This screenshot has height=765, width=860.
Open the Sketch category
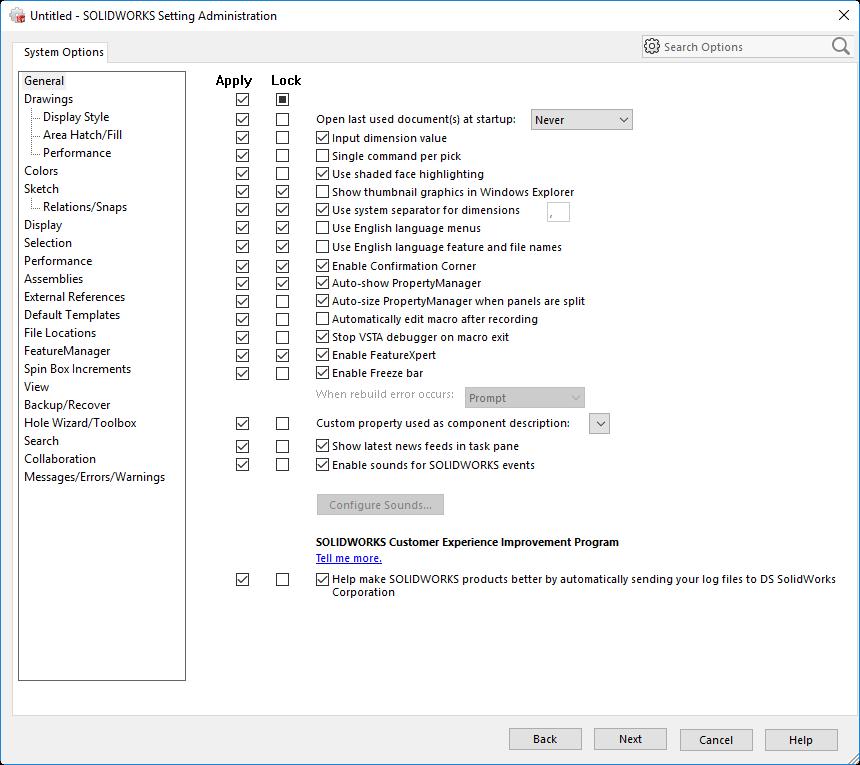coord(41,189)
